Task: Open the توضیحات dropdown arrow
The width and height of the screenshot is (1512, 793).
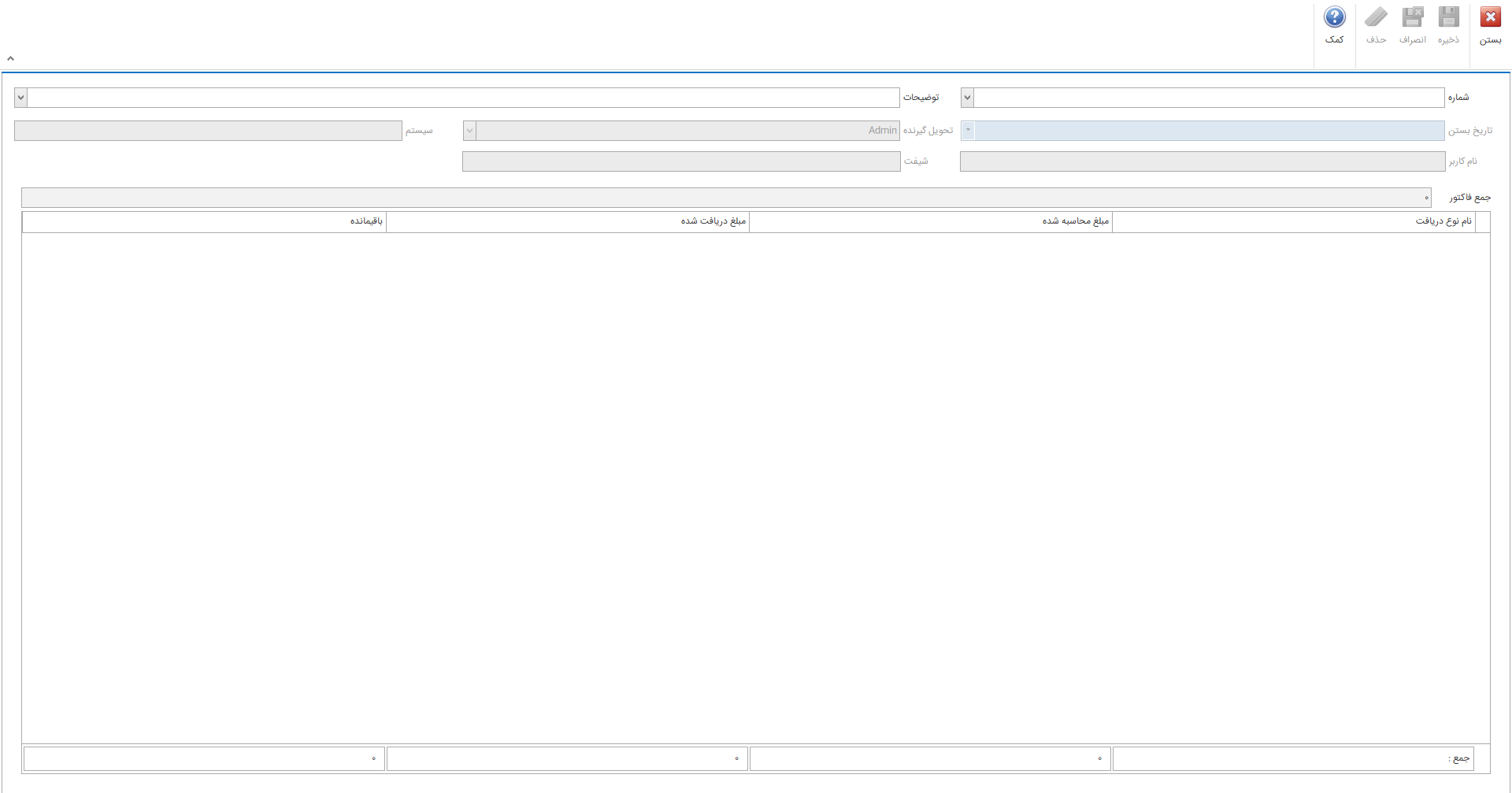Action: (x=20, y=98)
